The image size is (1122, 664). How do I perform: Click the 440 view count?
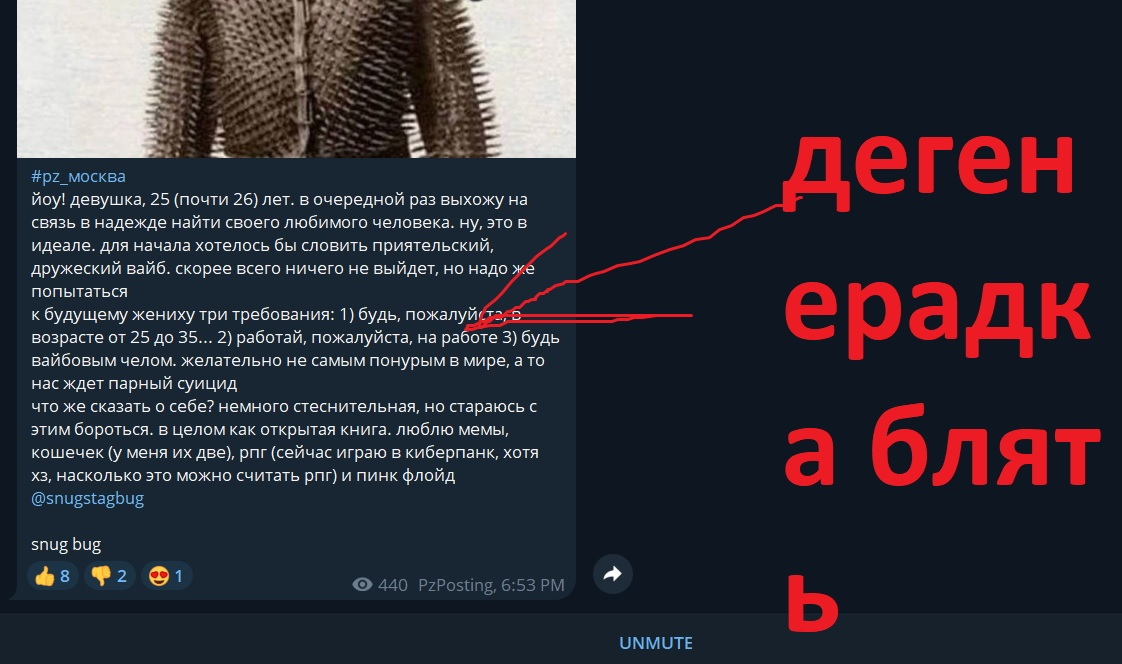pyautogui.click(x=392, y=585)
